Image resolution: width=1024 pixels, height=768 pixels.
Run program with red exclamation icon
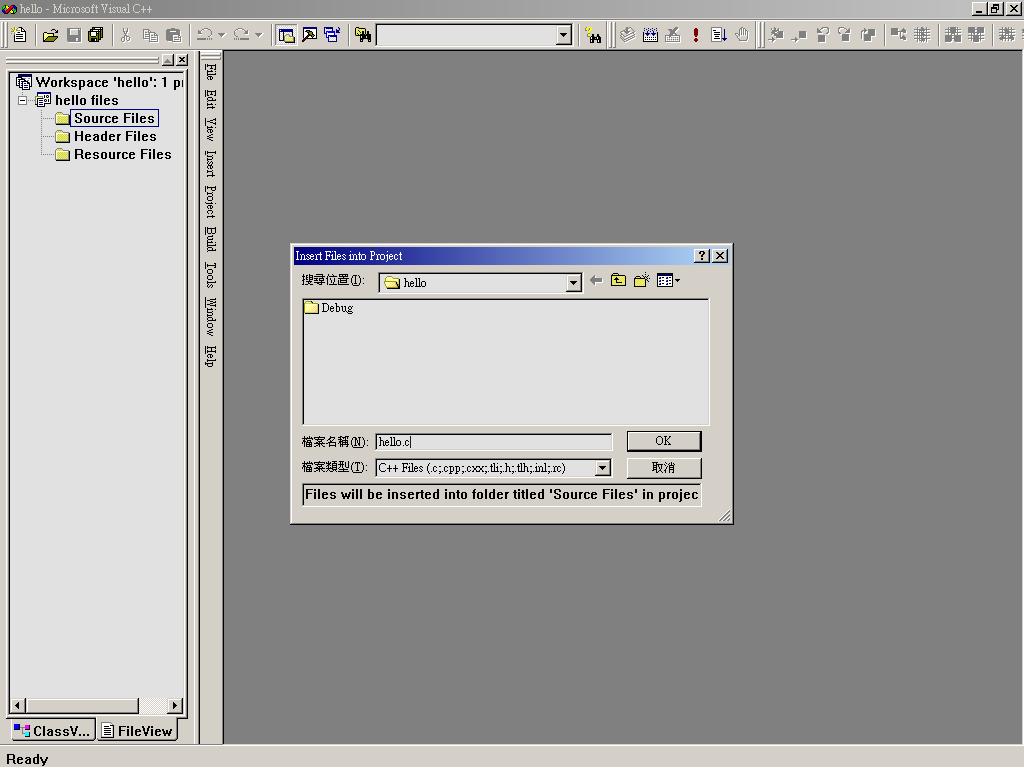[696, 35]
